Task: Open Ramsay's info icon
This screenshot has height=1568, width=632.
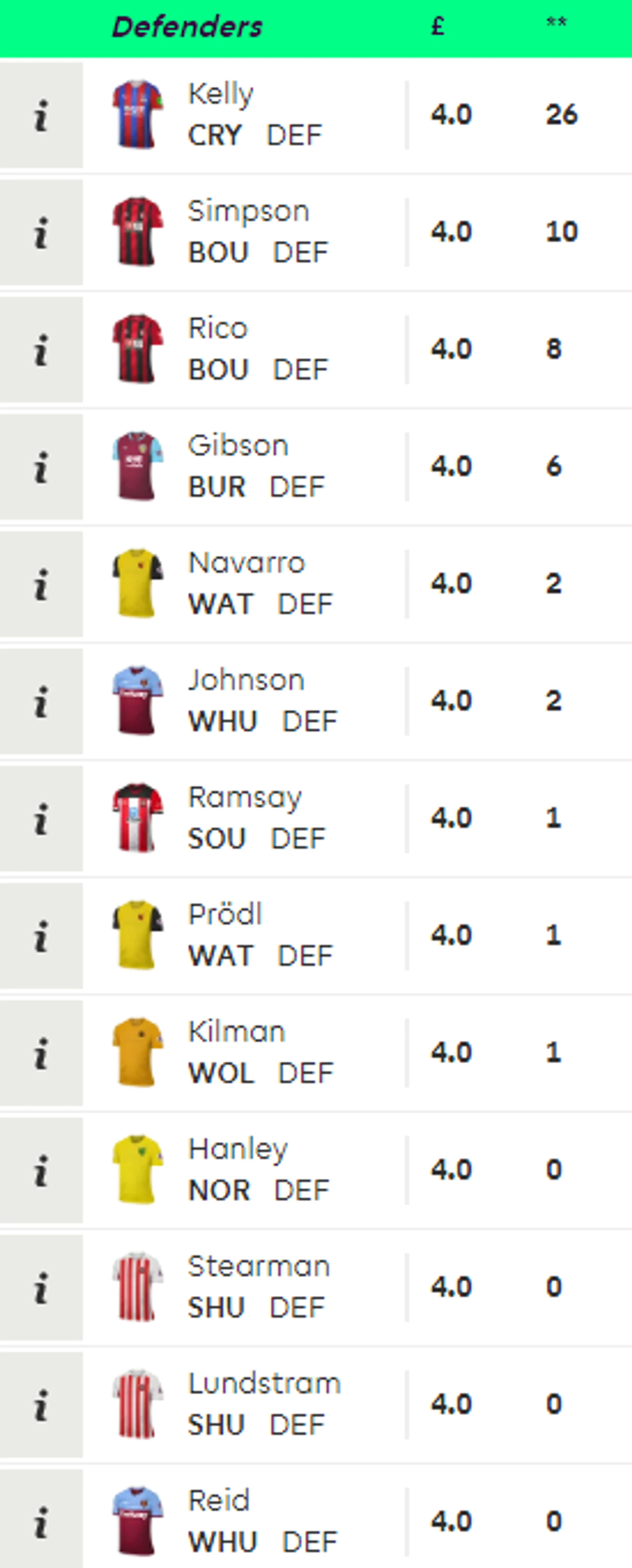Action: tap(41, 819)
